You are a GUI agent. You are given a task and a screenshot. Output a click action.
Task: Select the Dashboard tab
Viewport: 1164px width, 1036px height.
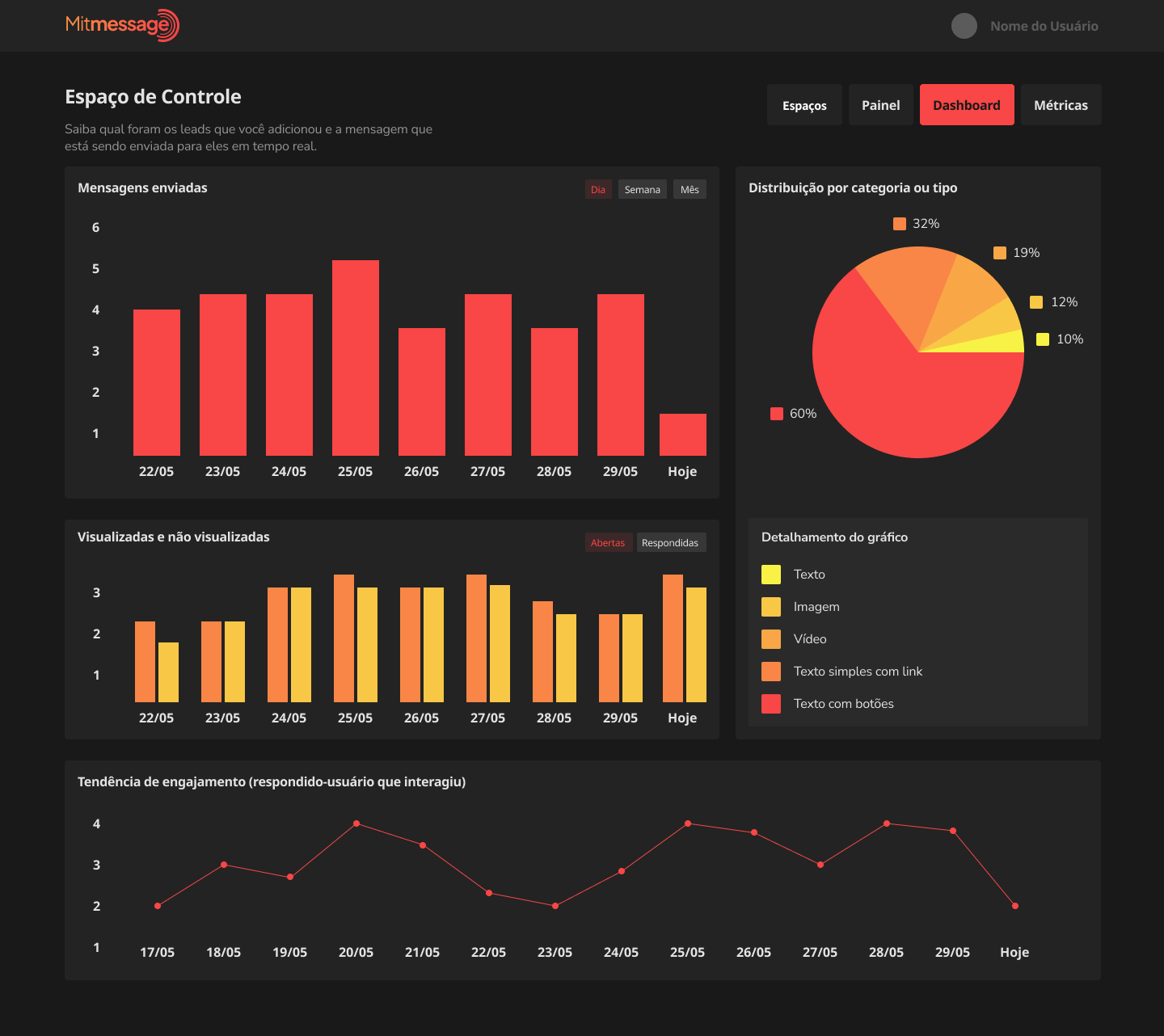click(967, 105)
